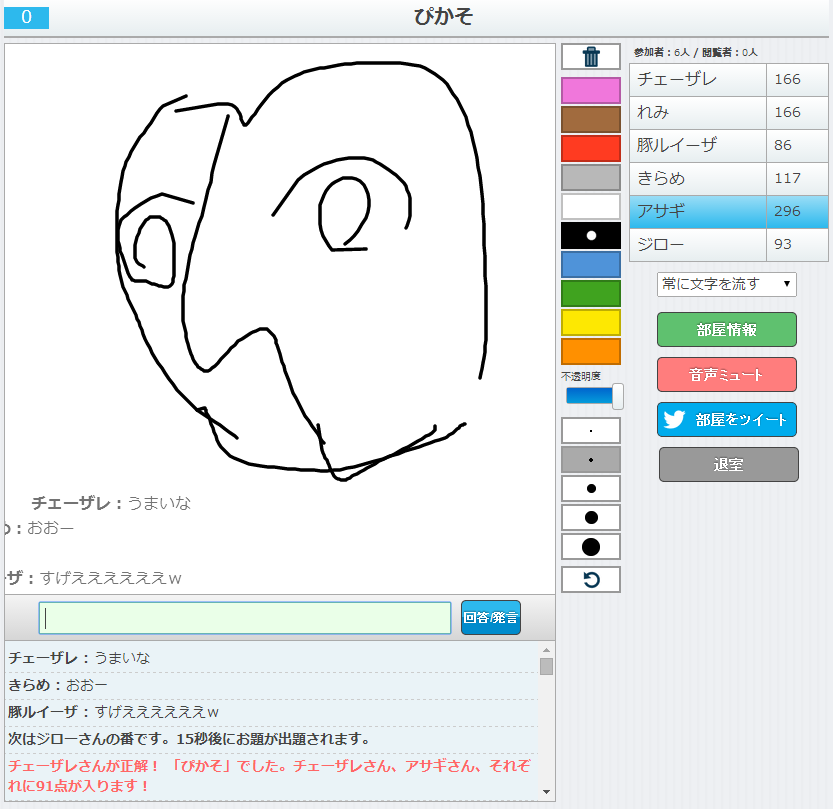The image size is (833, 809).
Task: Pick the gray color swatch
Action: coord(591,177)
